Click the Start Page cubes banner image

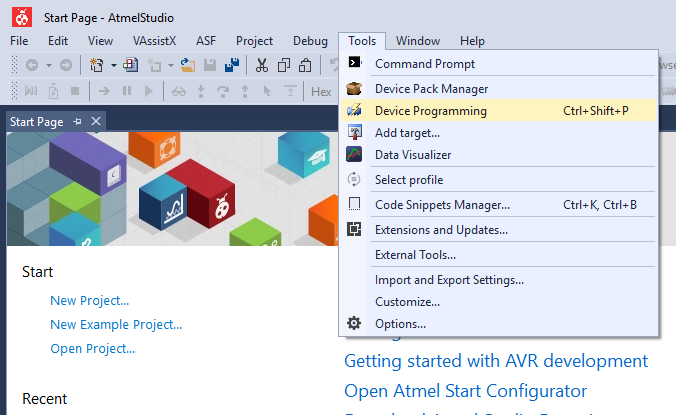click(172, 189)
